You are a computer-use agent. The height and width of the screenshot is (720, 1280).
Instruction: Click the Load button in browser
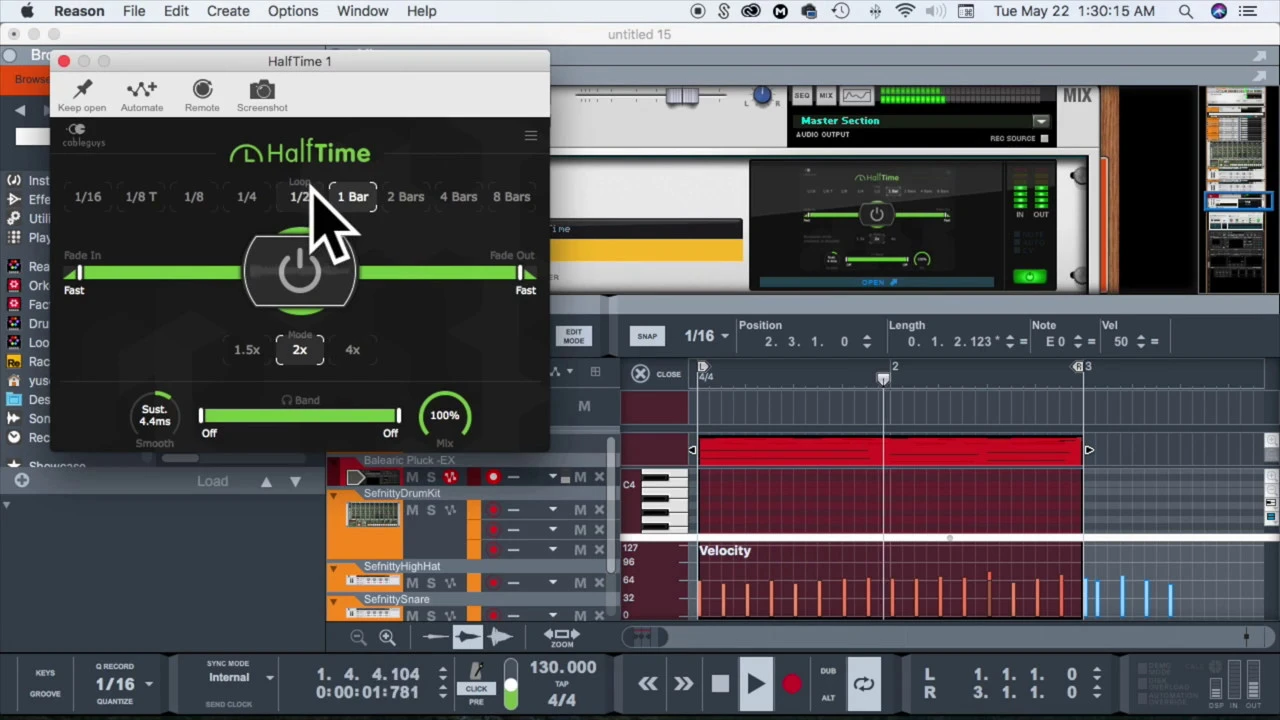click(x=213, y=482)
